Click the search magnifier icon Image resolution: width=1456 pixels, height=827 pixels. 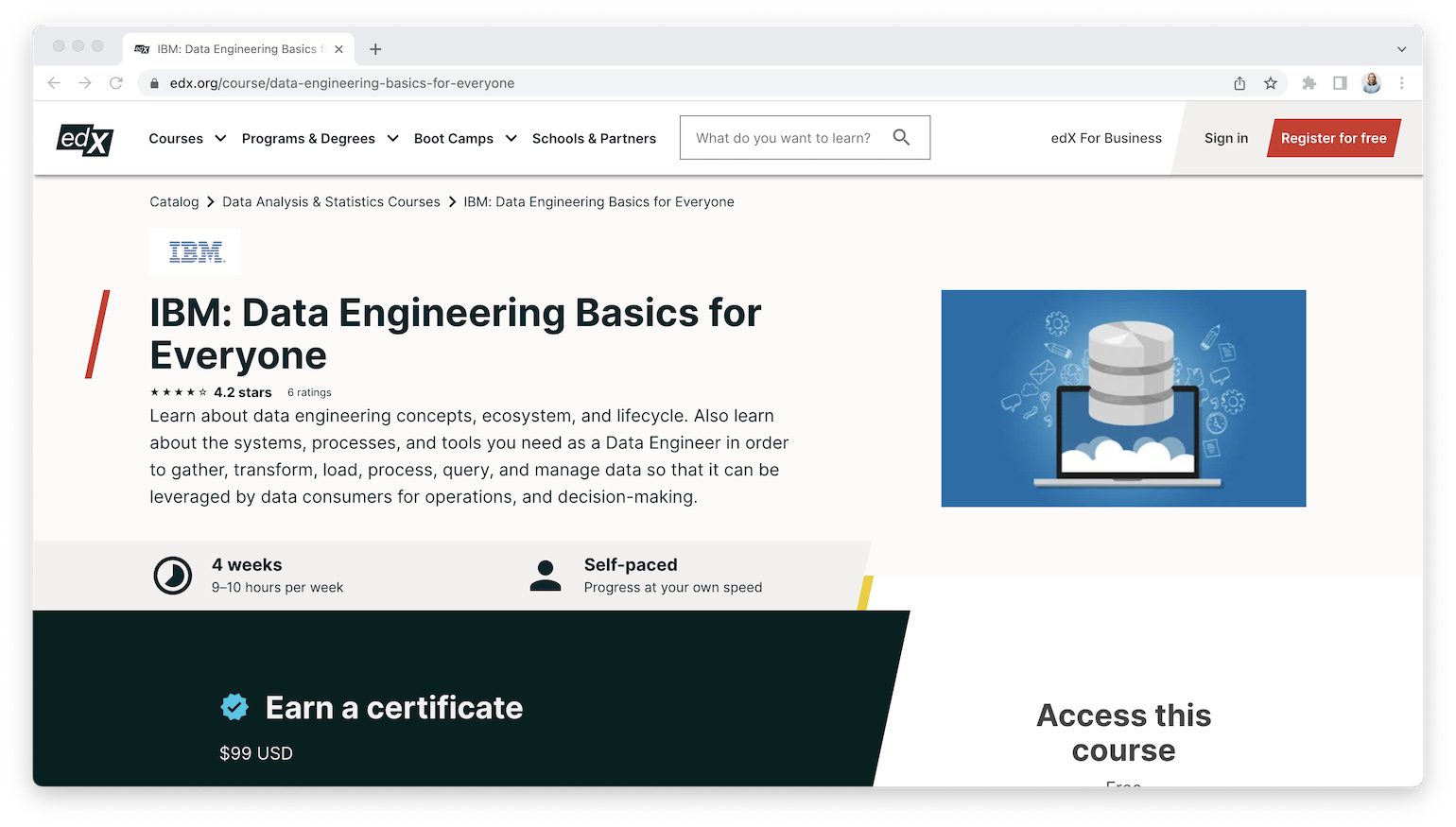[x=901, y=137]
